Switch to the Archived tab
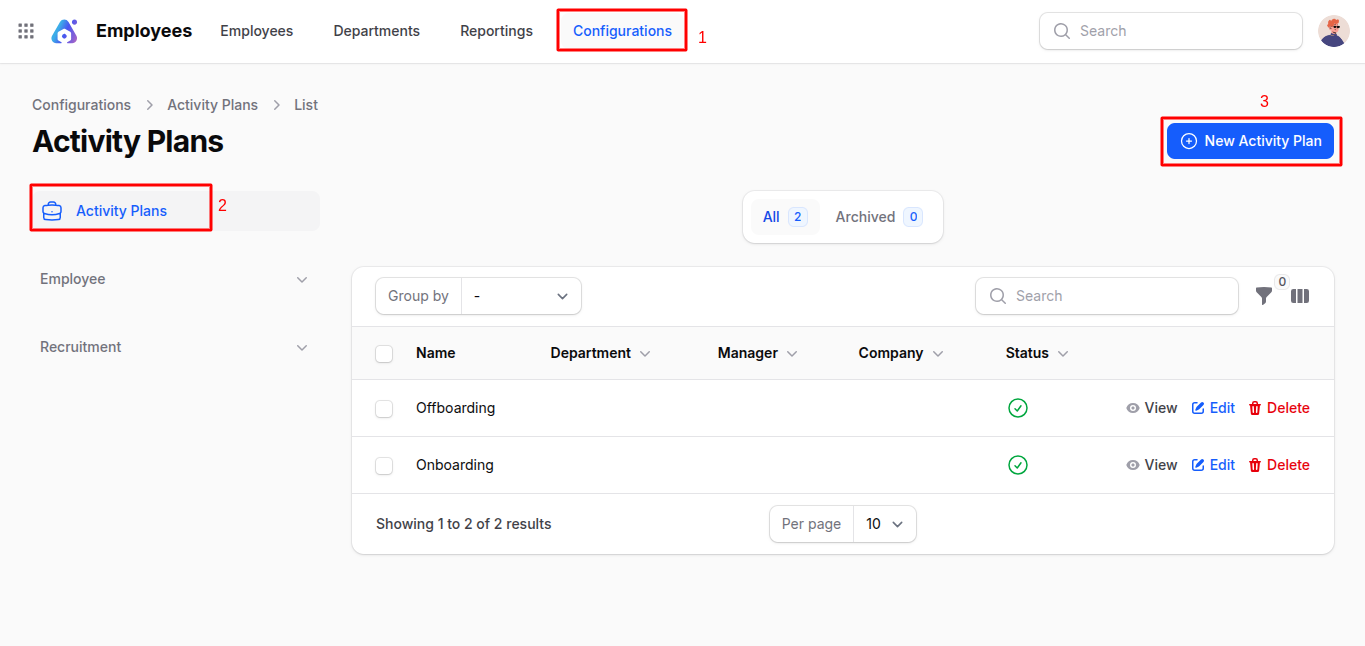1365x646 pixels. [x=868, y=216]
